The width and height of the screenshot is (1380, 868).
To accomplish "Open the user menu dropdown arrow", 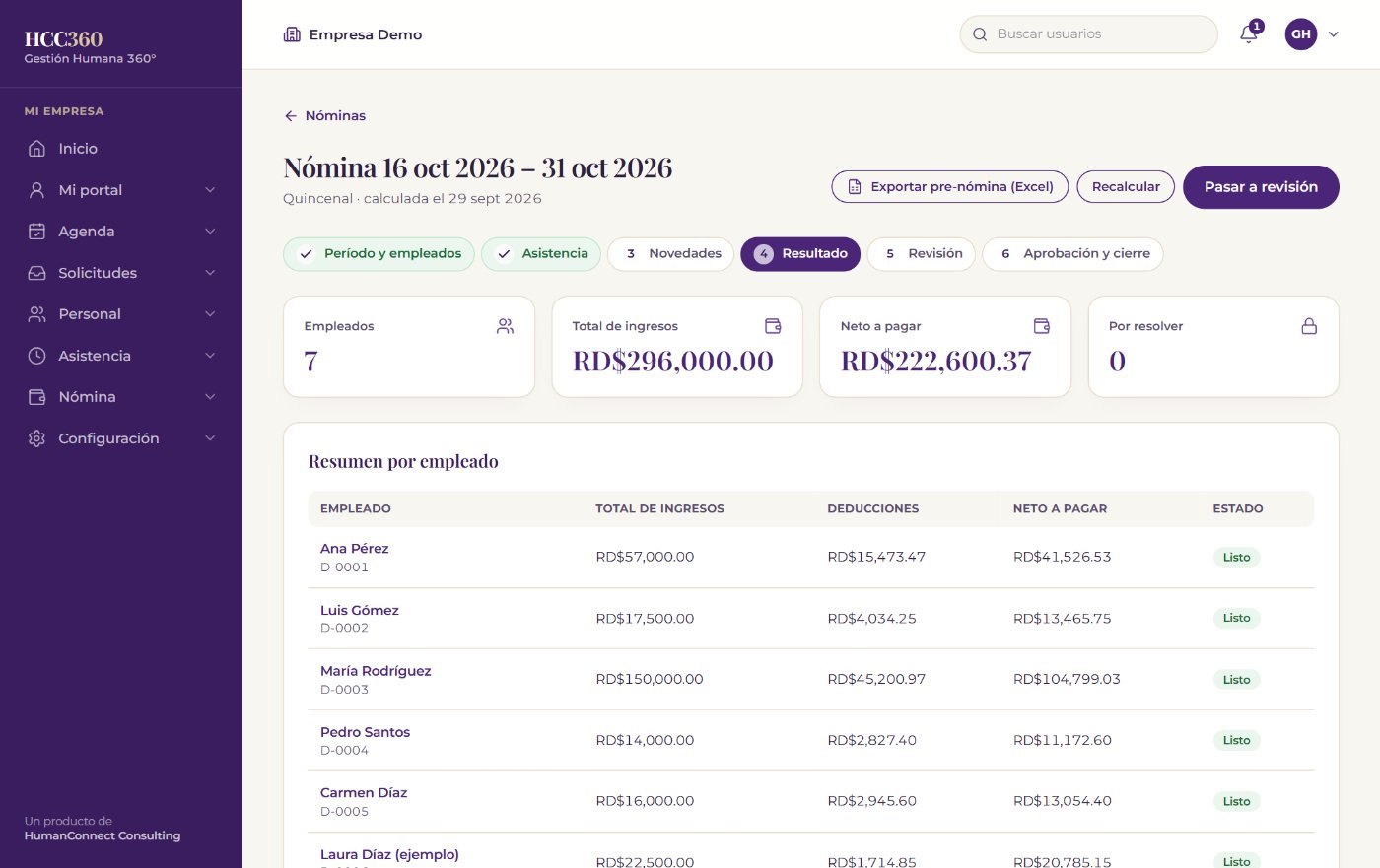I will pyautogui.click(x=1334, y=34).
